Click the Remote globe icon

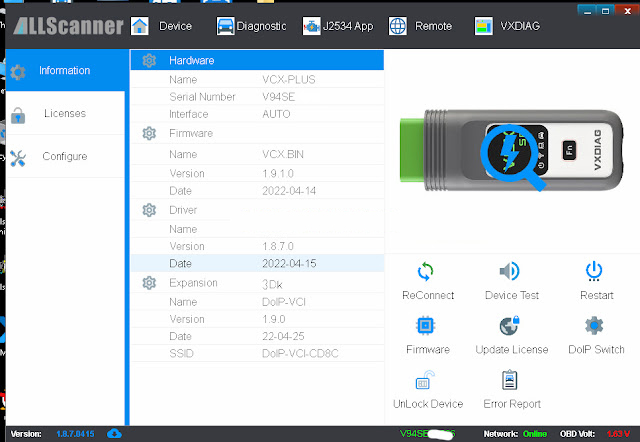point(398,26)
